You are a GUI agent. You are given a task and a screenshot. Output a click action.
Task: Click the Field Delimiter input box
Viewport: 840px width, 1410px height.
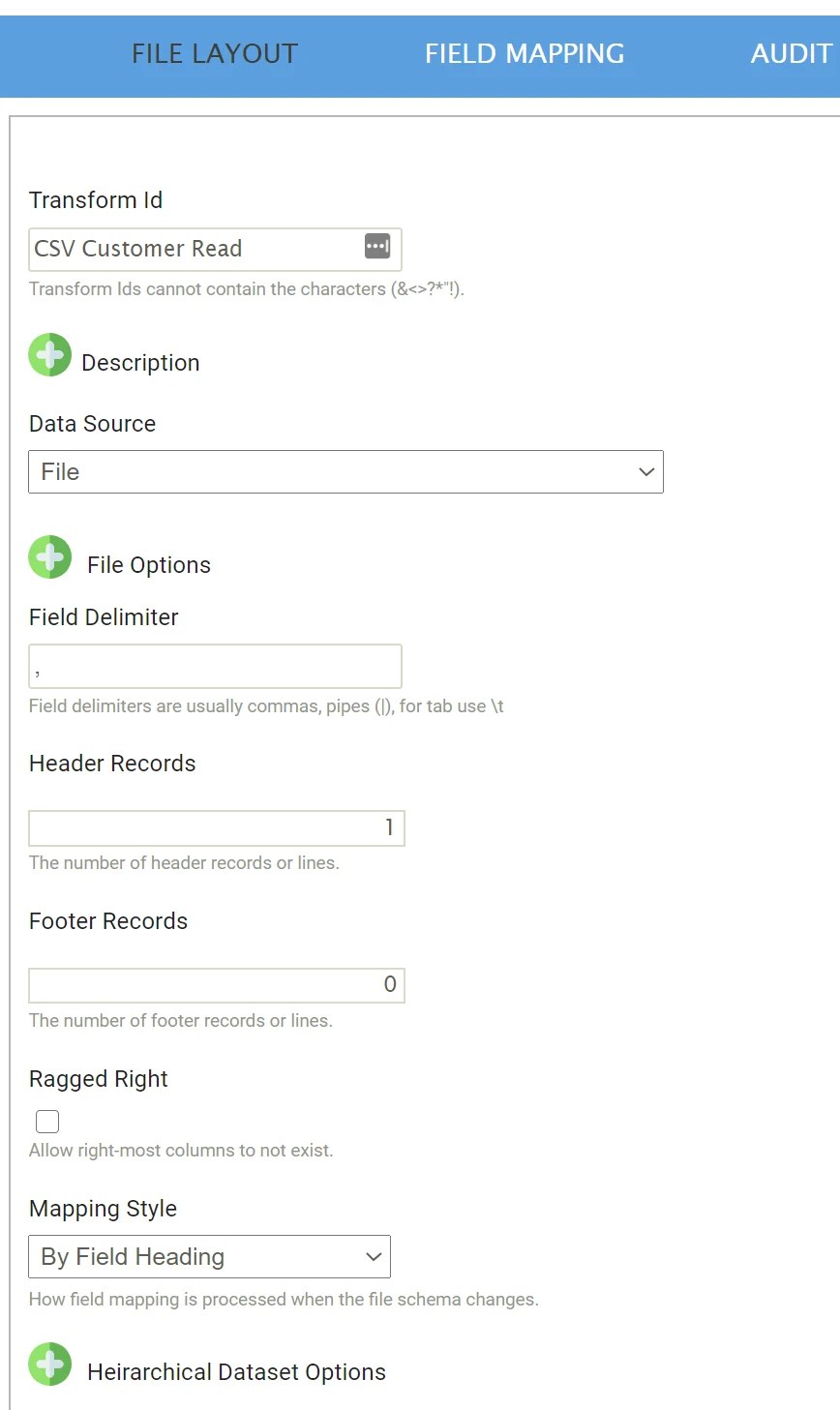coord(215,666)
